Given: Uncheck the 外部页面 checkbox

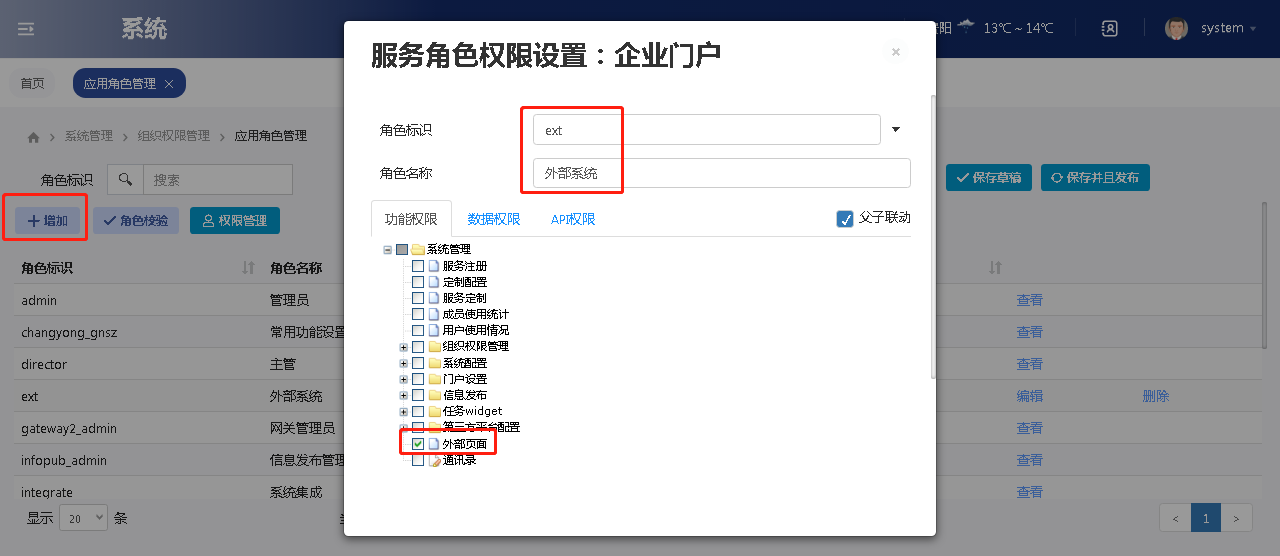Looking at the screenshot, I should pos(418,444).
